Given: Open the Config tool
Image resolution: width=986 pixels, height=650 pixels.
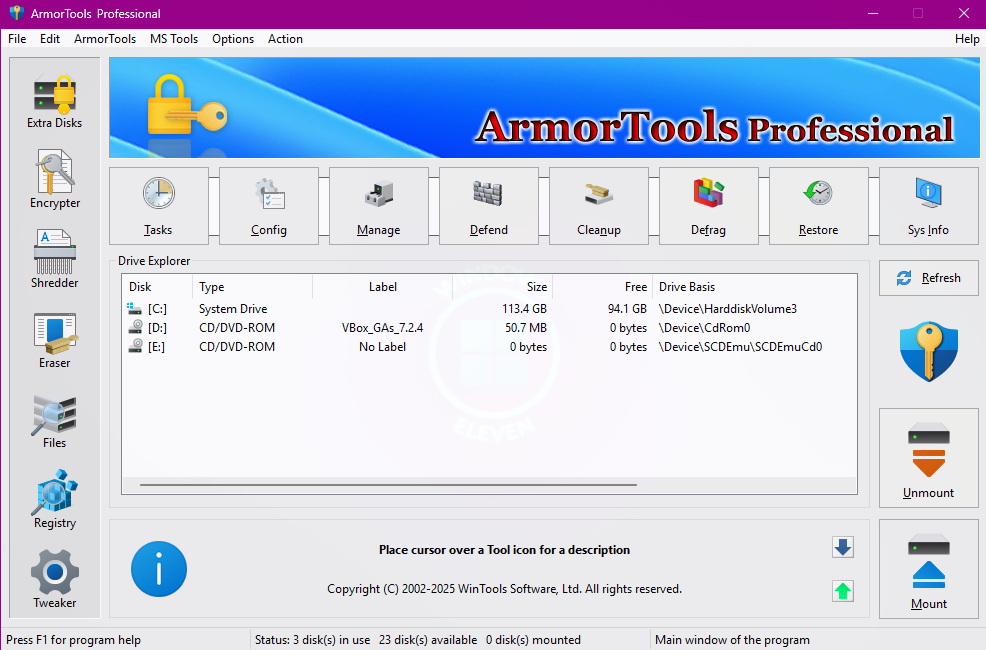Looking at the screenshot, I should pos(269,206).
